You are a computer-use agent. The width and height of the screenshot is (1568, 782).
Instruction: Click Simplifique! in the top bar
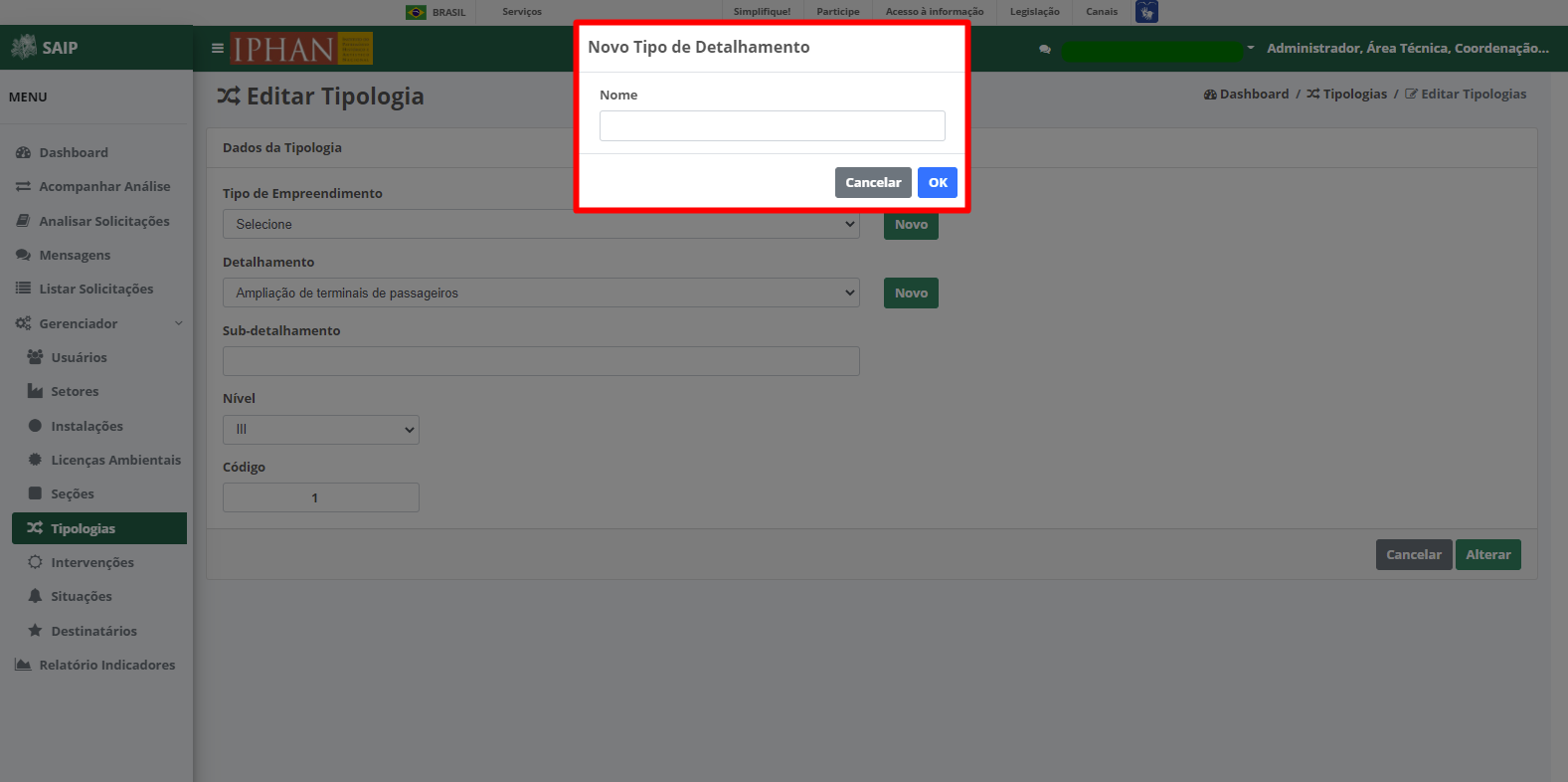coord(762,12)
